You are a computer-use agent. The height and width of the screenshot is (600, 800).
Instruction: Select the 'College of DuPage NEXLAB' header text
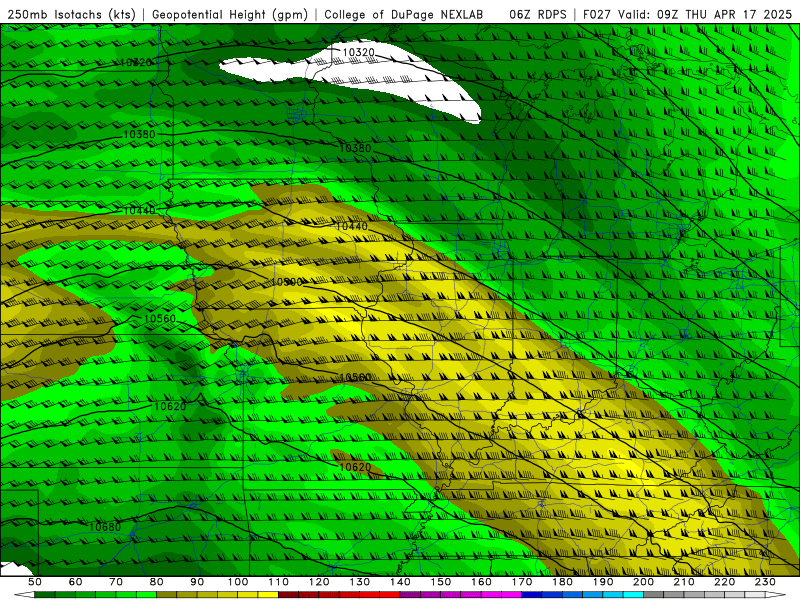coord(404,14)
